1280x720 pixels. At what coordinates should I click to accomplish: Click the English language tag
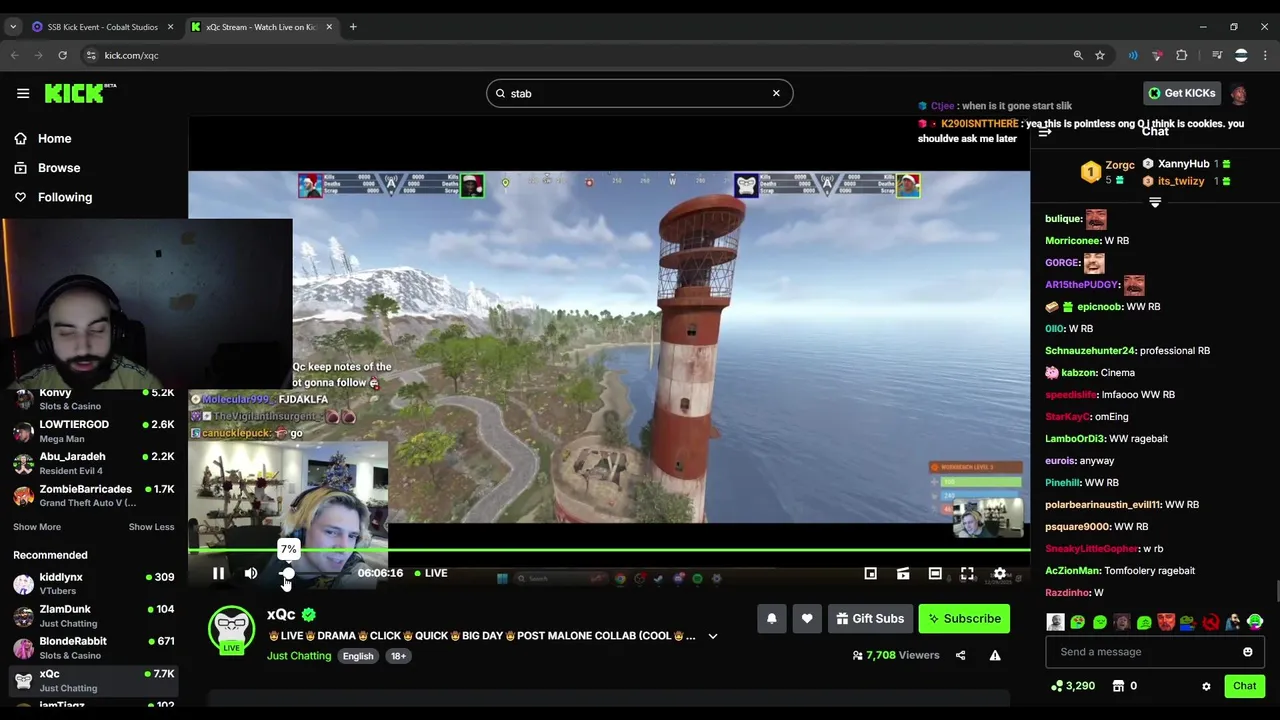click(x=358, y=656)
